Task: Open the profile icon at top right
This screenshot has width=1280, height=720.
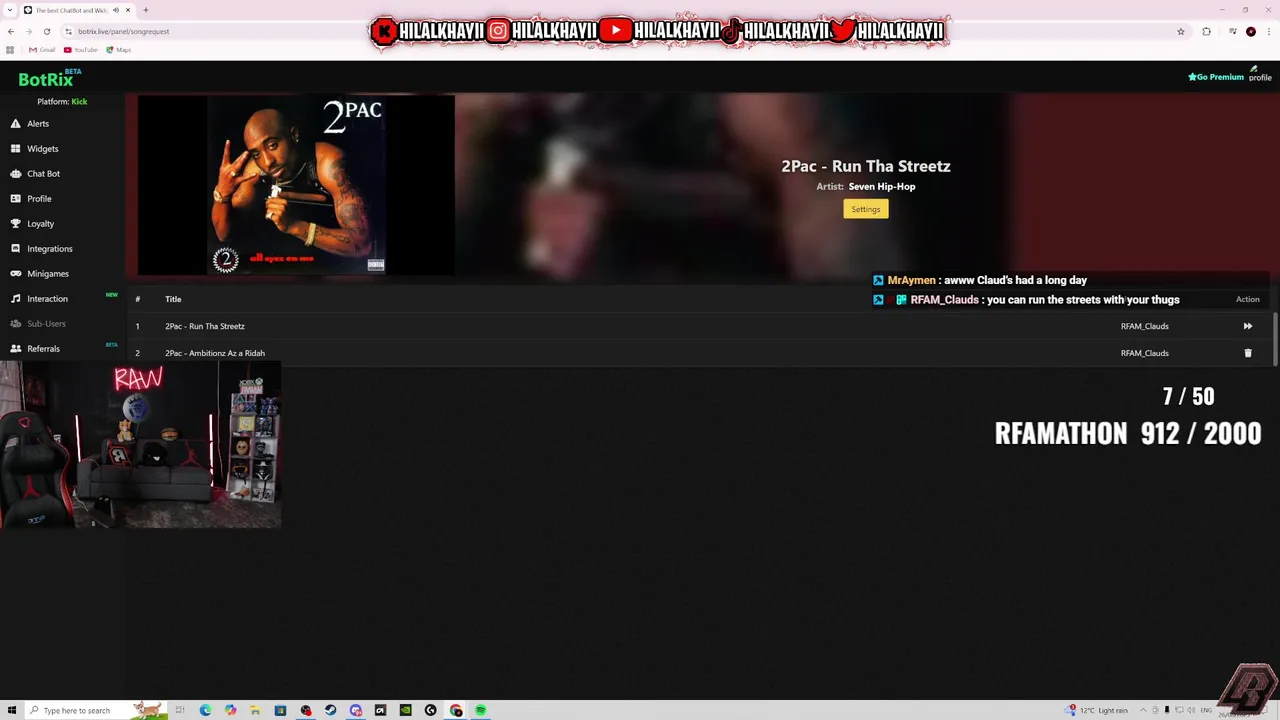Action: point(1259,74)
